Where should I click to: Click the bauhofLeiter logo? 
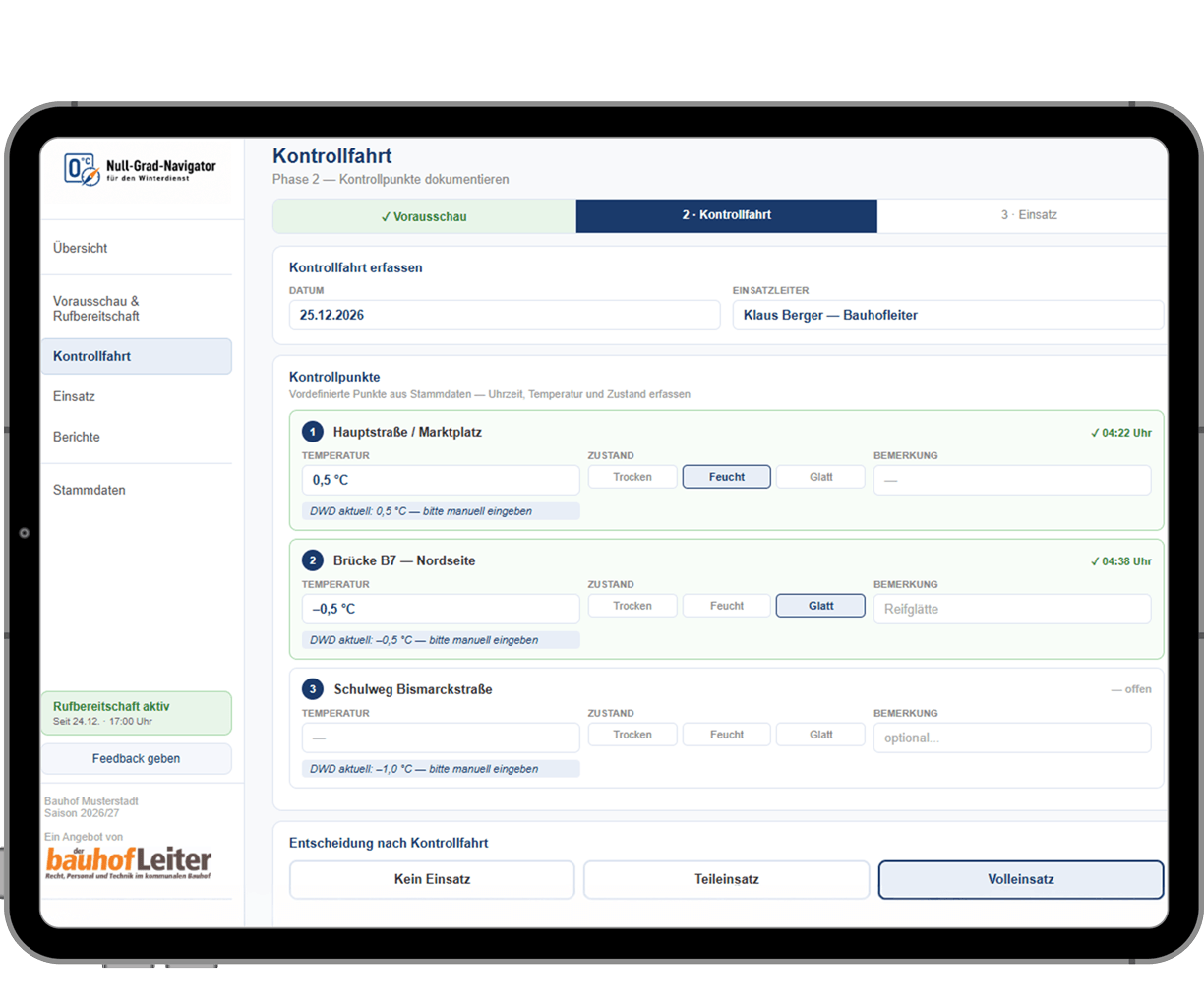(x=128, y=862)
